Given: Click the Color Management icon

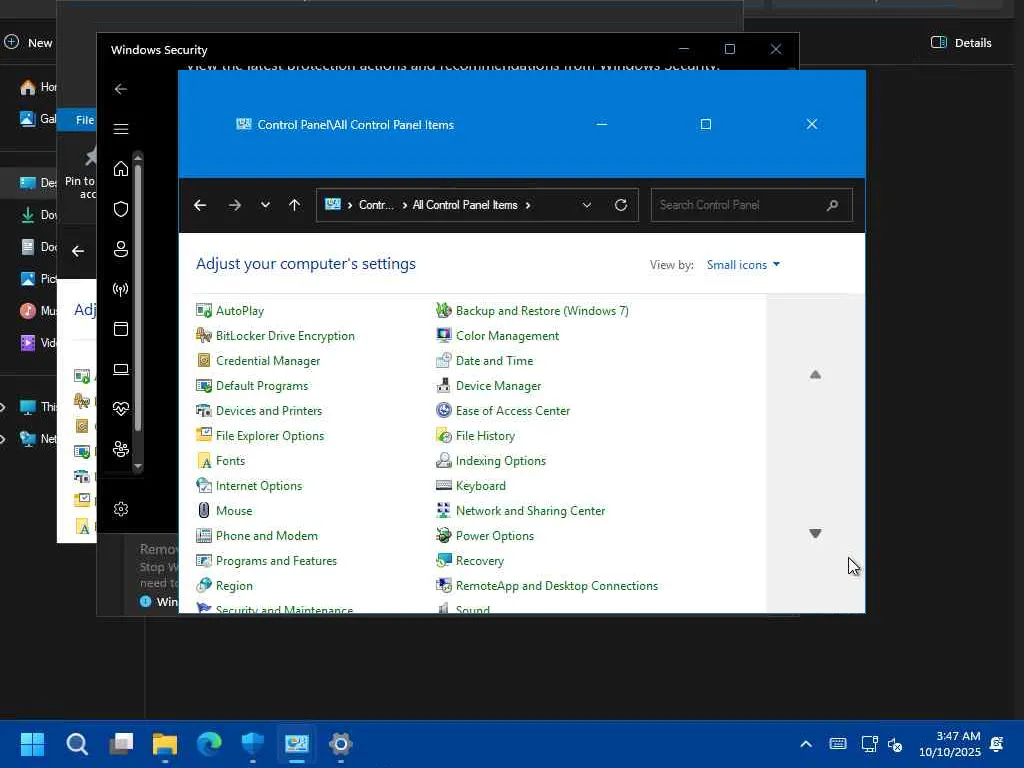Looking at the screenshot, I should coord(443,336).
